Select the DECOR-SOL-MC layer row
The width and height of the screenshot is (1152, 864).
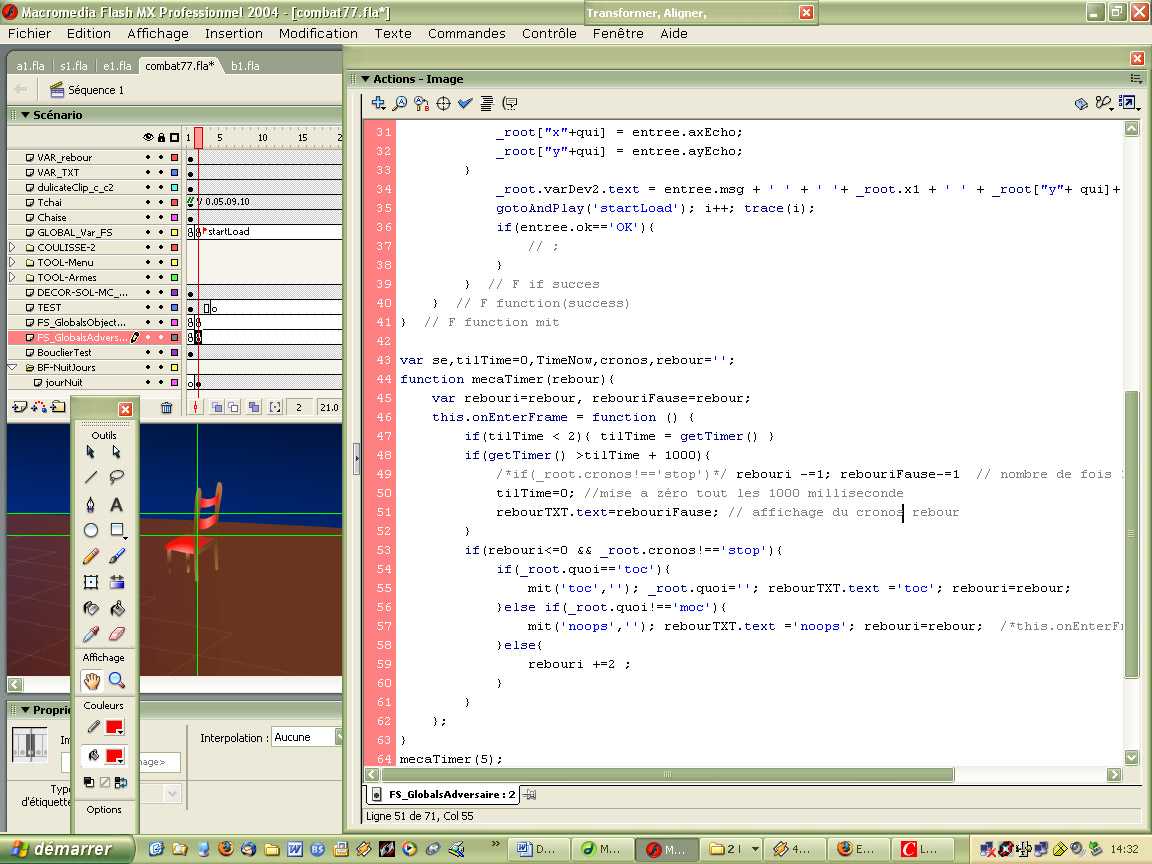[x=96, y=292]
